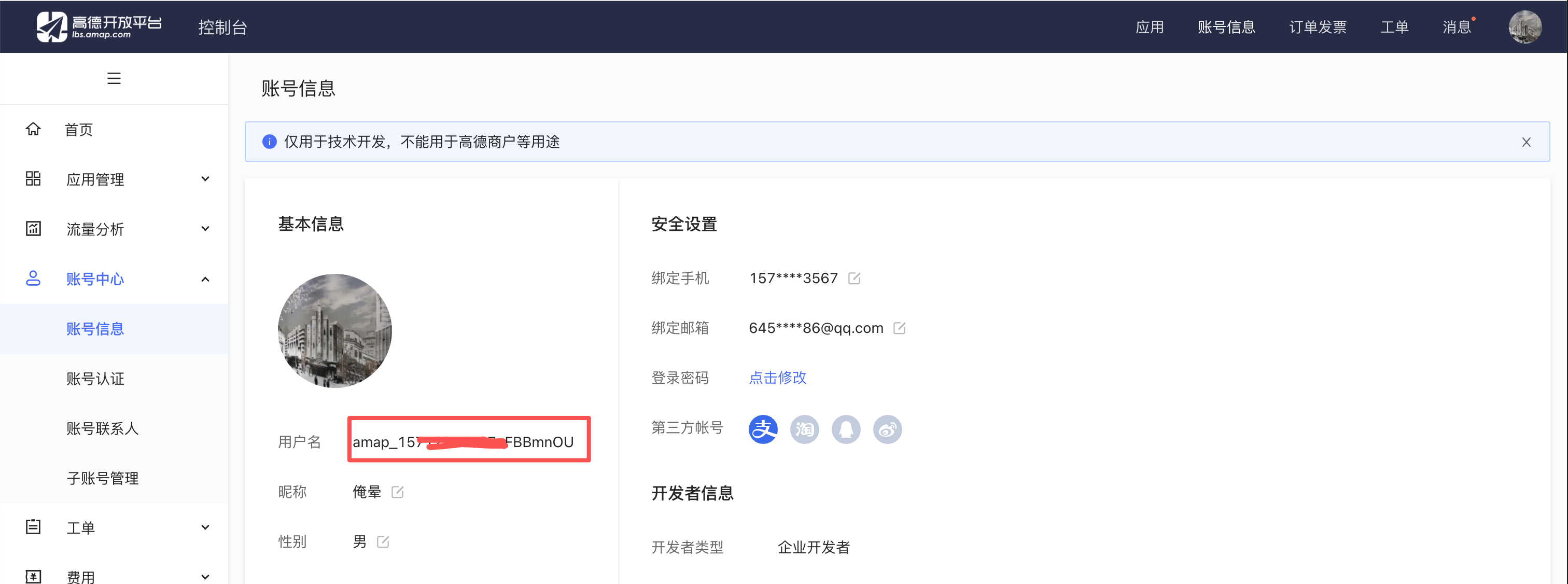Viewport: 1568px width, 584px height.
Task: Open the user avatar in top-right corner
Action: tap(1524, 27)
